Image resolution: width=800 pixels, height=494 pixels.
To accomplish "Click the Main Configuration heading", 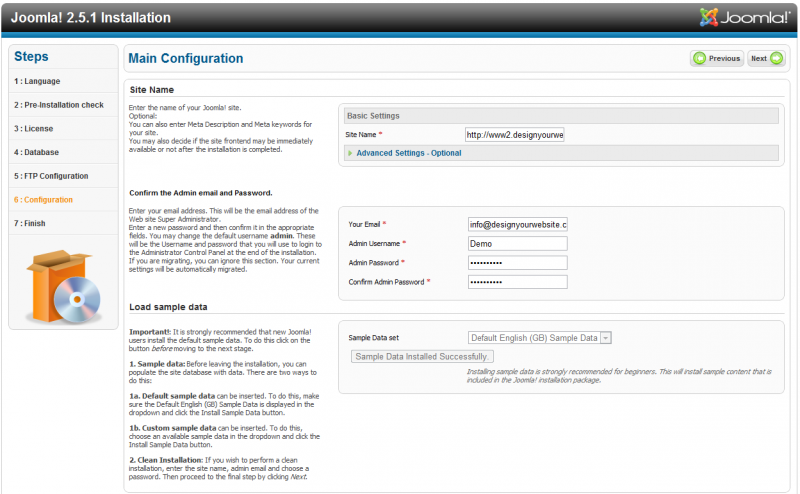I will point(186,58).
